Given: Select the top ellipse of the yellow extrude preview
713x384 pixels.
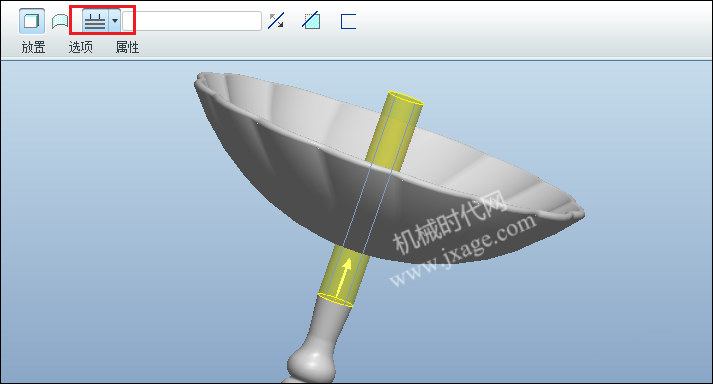Looking at the screenshot, I should [405, 99].
